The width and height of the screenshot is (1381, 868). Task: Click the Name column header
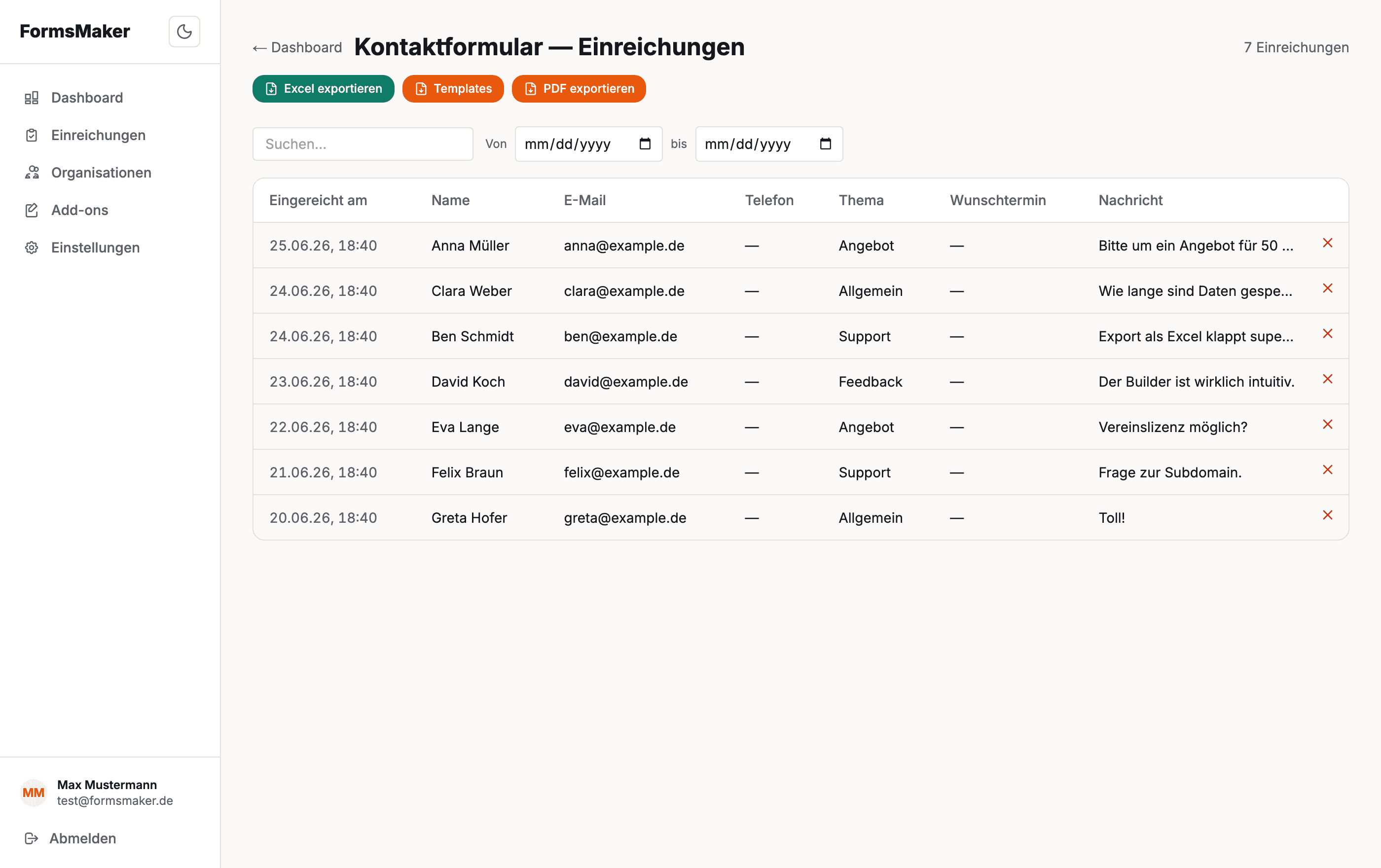tap(450, 200)
